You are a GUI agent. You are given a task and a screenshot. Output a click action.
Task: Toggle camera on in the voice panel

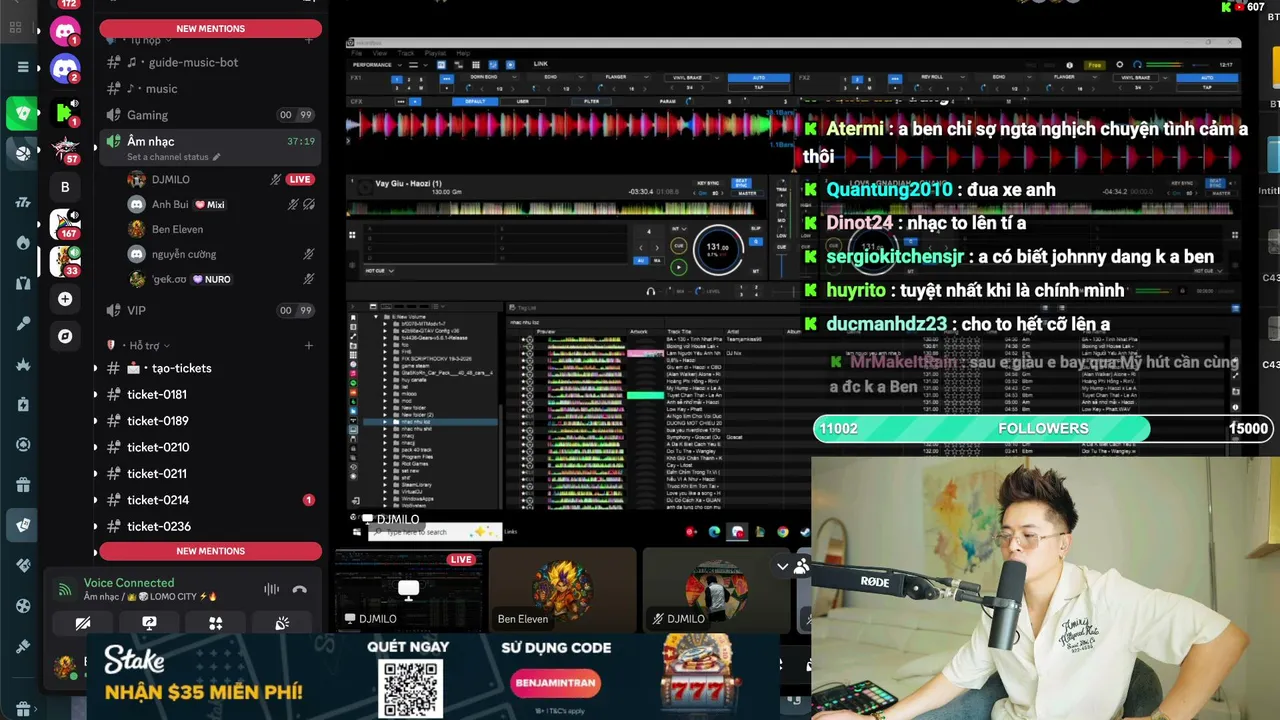pyautogui.click(x=83, y=623)
